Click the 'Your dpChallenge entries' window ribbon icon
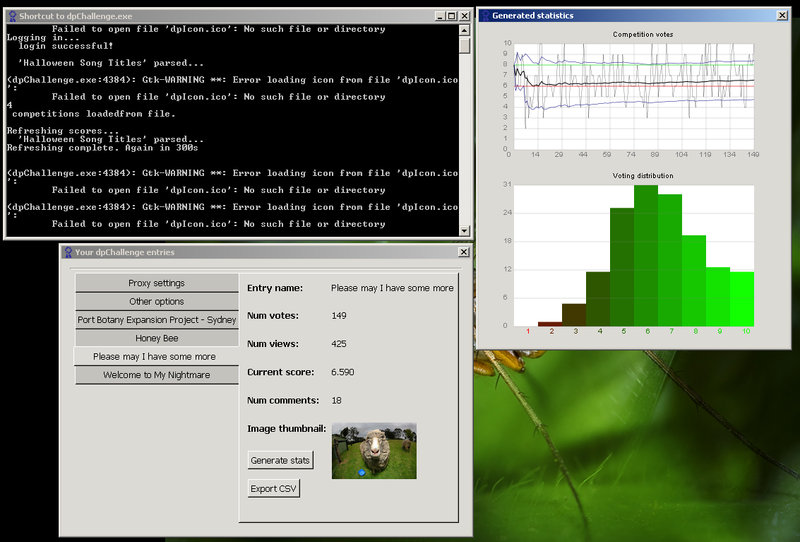The image size is (800, 542). pyautogui.click(x=67, y=253)
